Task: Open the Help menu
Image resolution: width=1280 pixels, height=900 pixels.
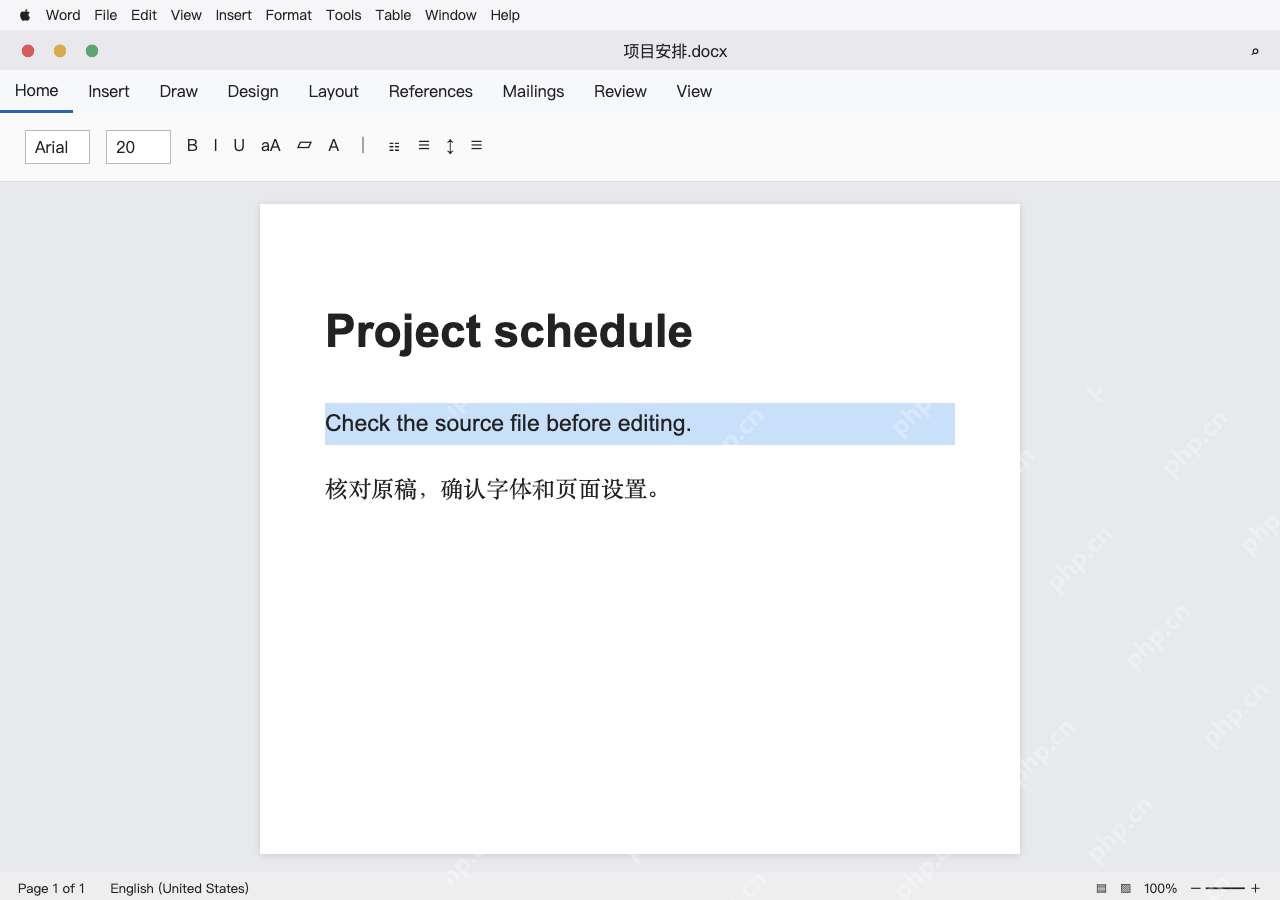Action: [505, 15]
